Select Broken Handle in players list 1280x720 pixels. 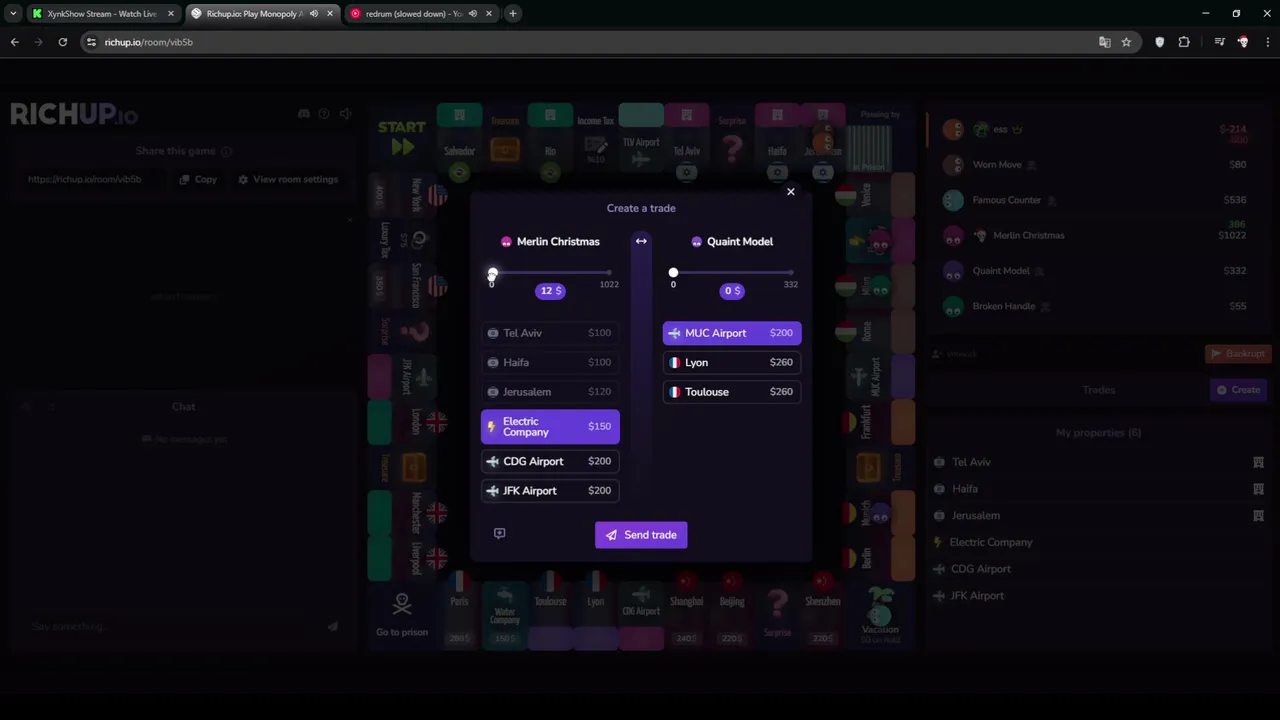[1096, 306]
